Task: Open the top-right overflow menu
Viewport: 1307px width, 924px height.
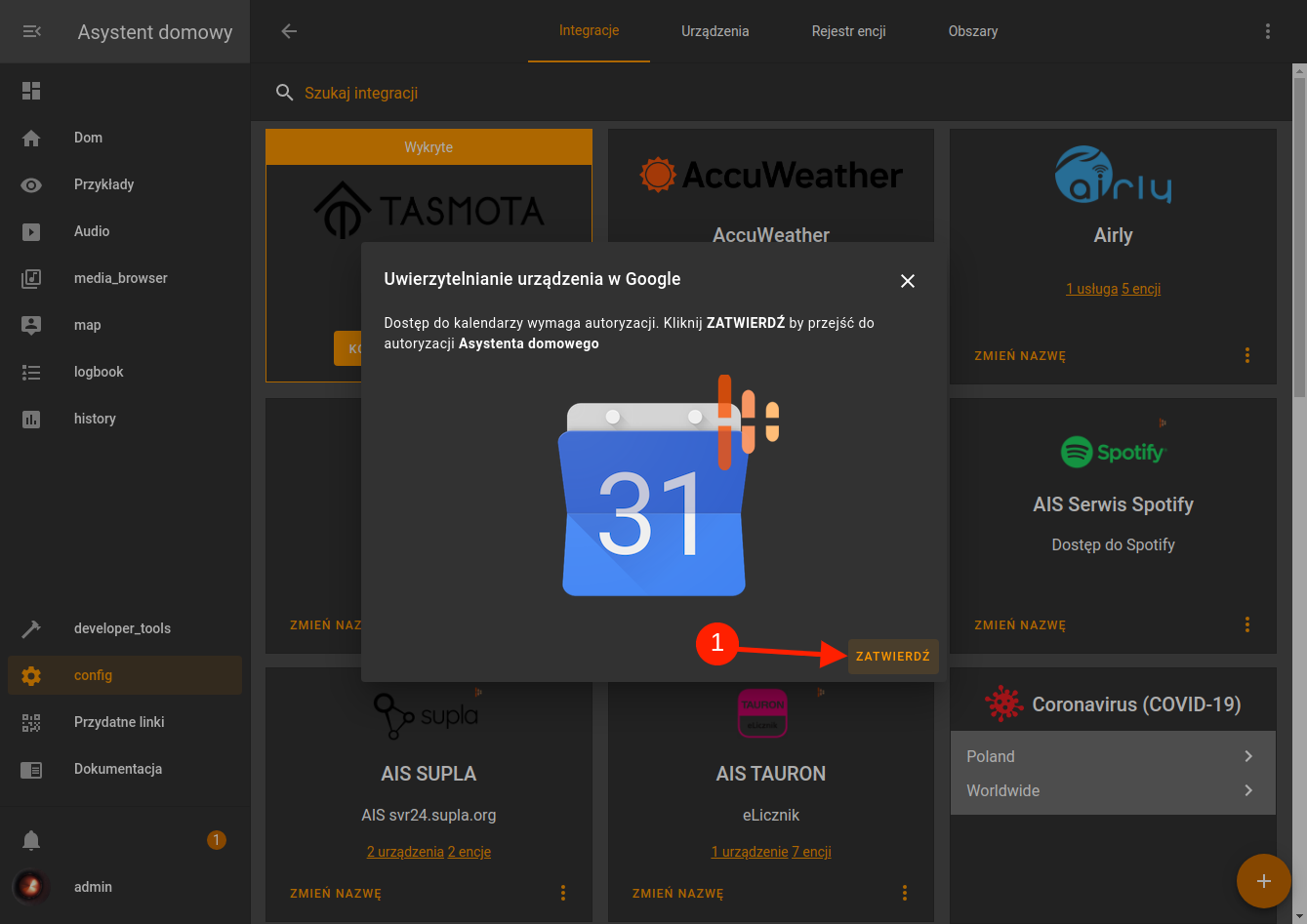Action: coord(1268,31)
